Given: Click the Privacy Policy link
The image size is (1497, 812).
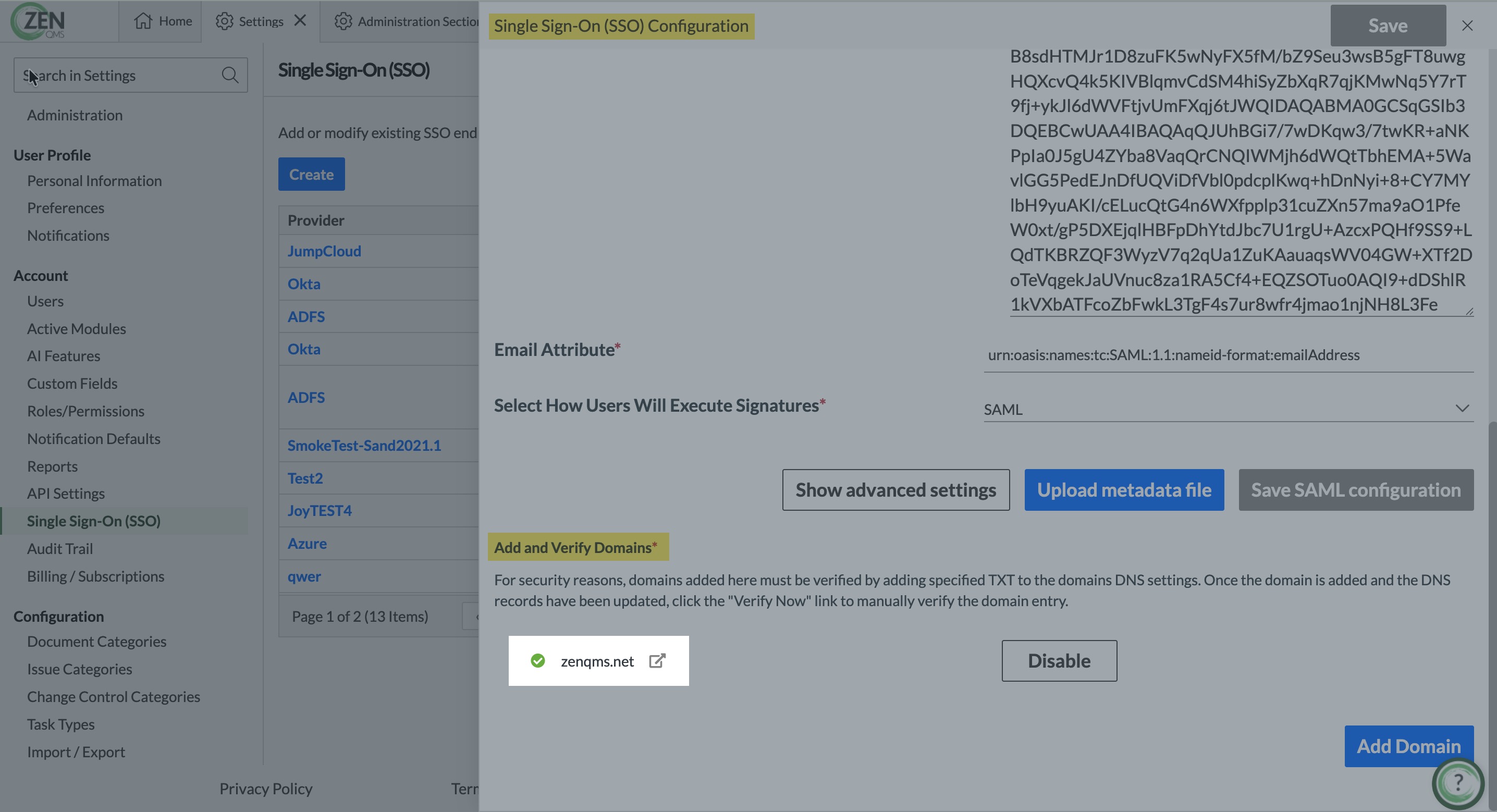Looking at the screenshot, I should pos(266,789).
